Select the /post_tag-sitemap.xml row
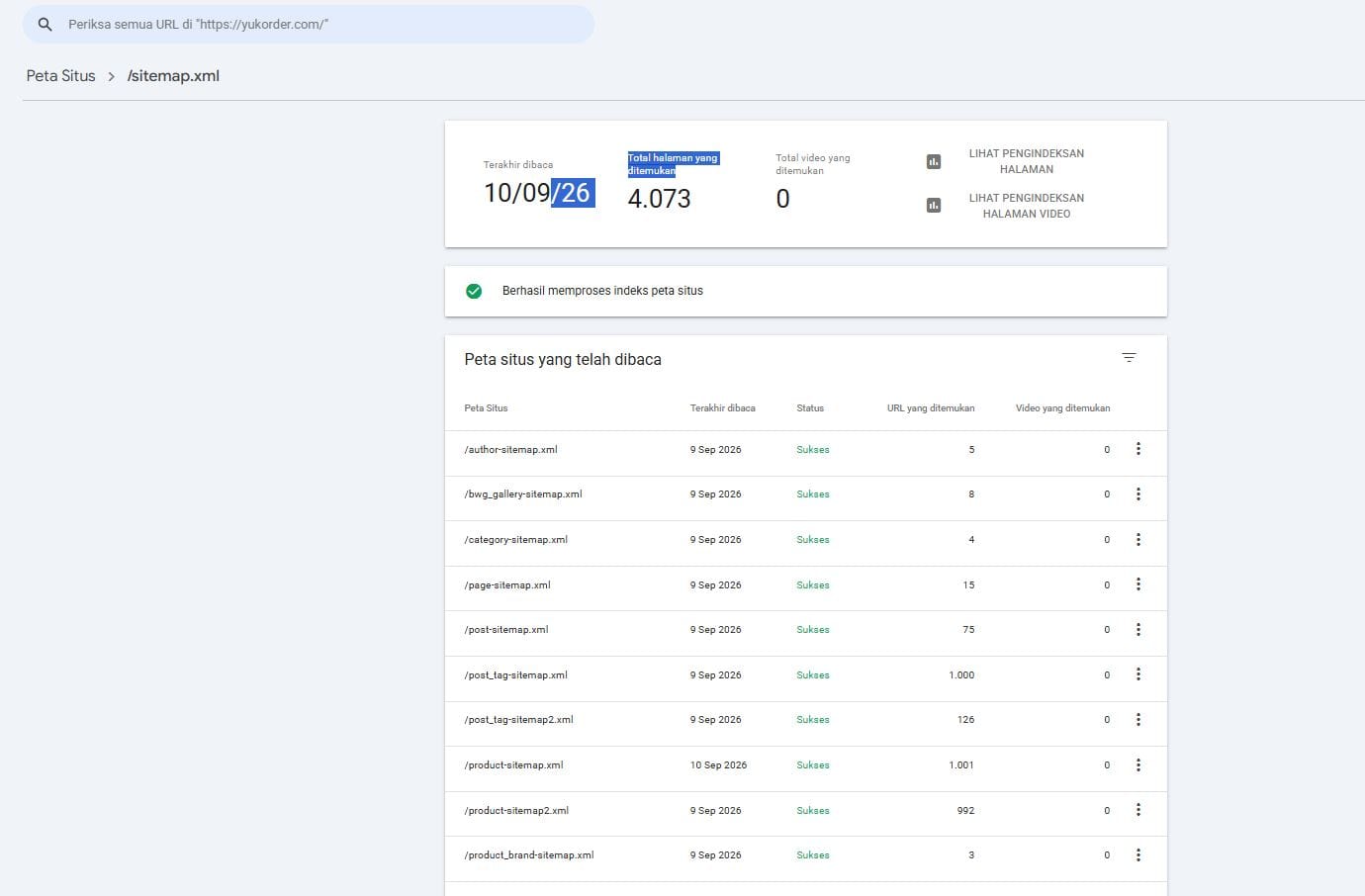The height and width of the screenshot is (896, 1365). pyautogui.click(x=806, y=678)
